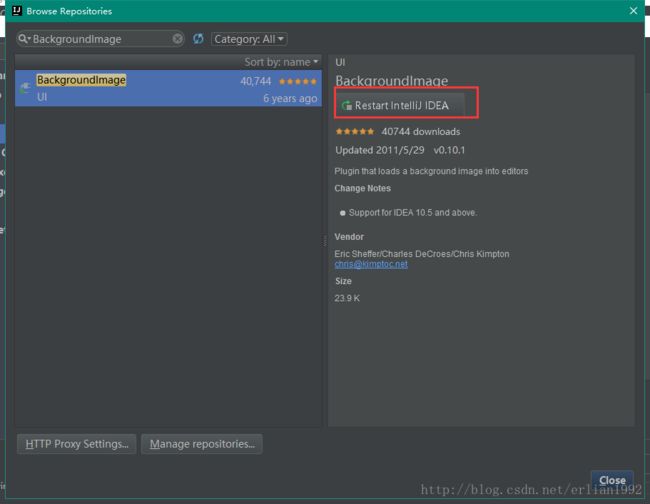The width and height of the screenshot is (650, 504).
Task: Click the '23.9 K' size value
Action: [347, 298]
